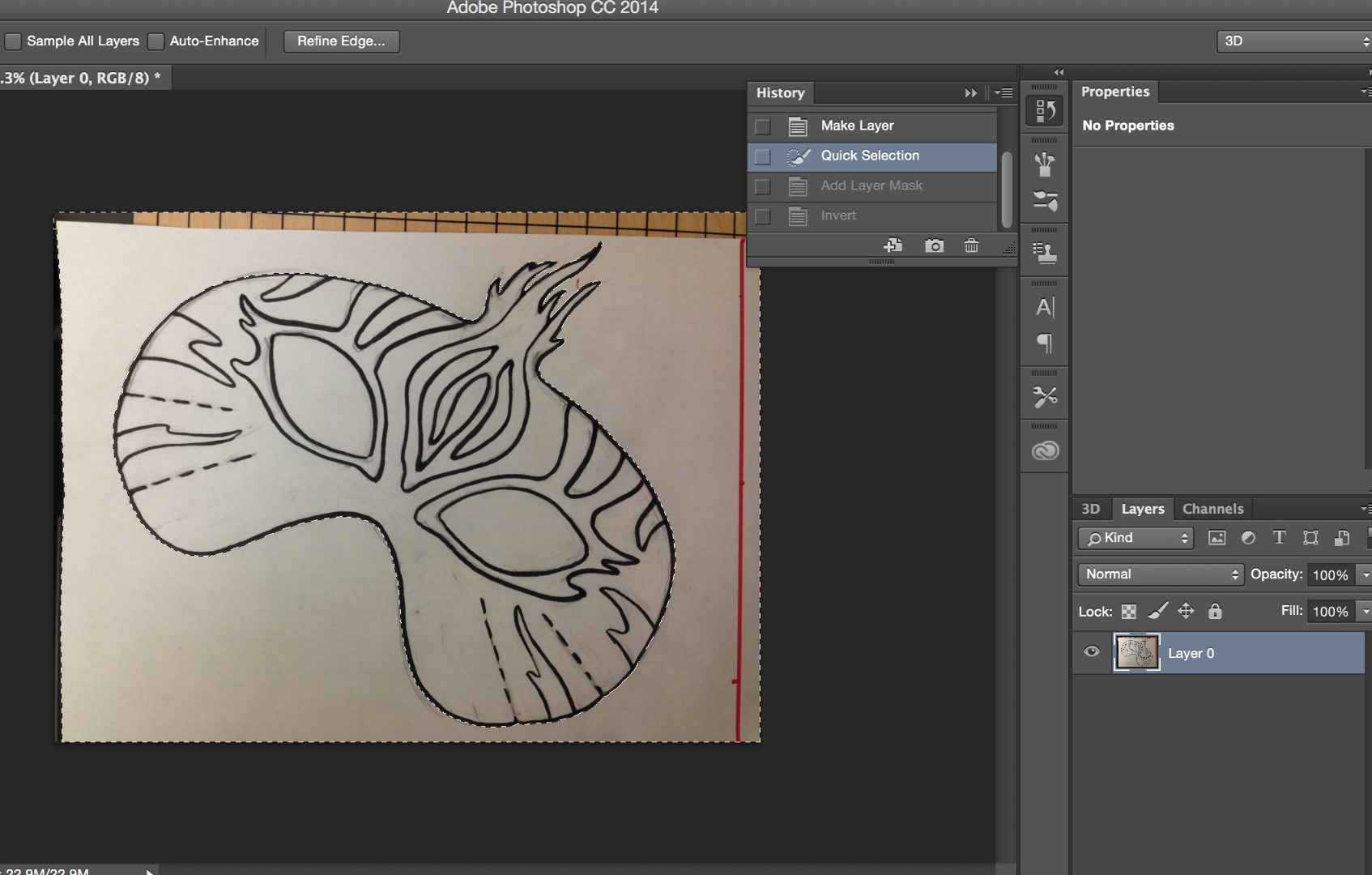
Task: Switch to the Channels tab
Action: pyautogui.click(x=1212, y=509)
